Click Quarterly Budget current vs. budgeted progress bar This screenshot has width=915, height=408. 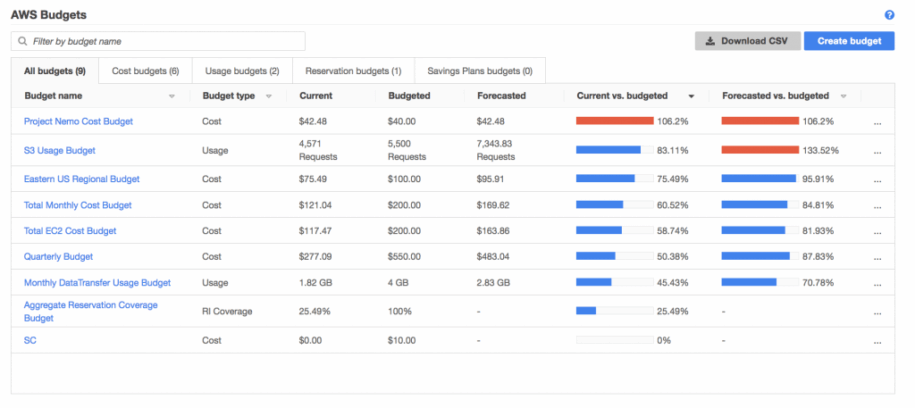tap(614, 256)
